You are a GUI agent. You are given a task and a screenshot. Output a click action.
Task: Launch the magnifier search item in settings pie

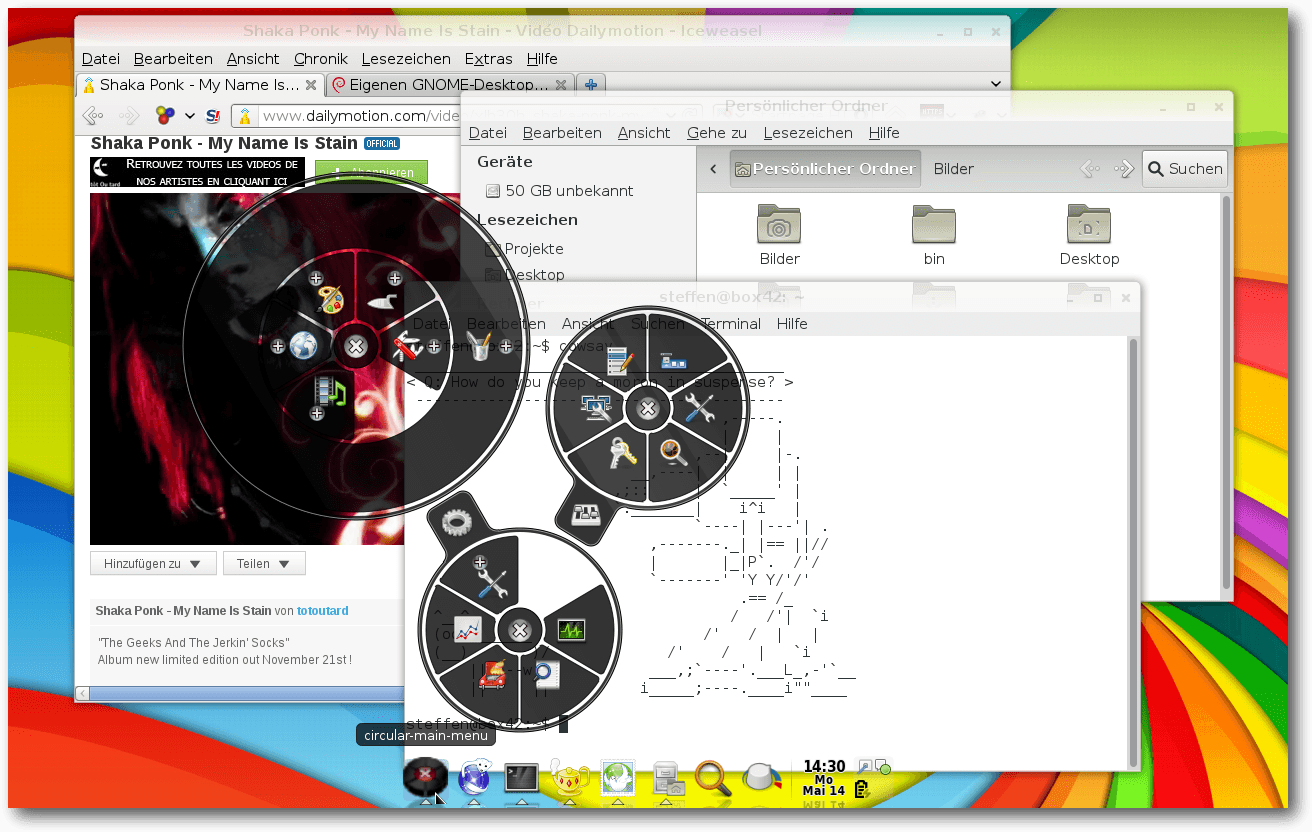tap(674, 454)
